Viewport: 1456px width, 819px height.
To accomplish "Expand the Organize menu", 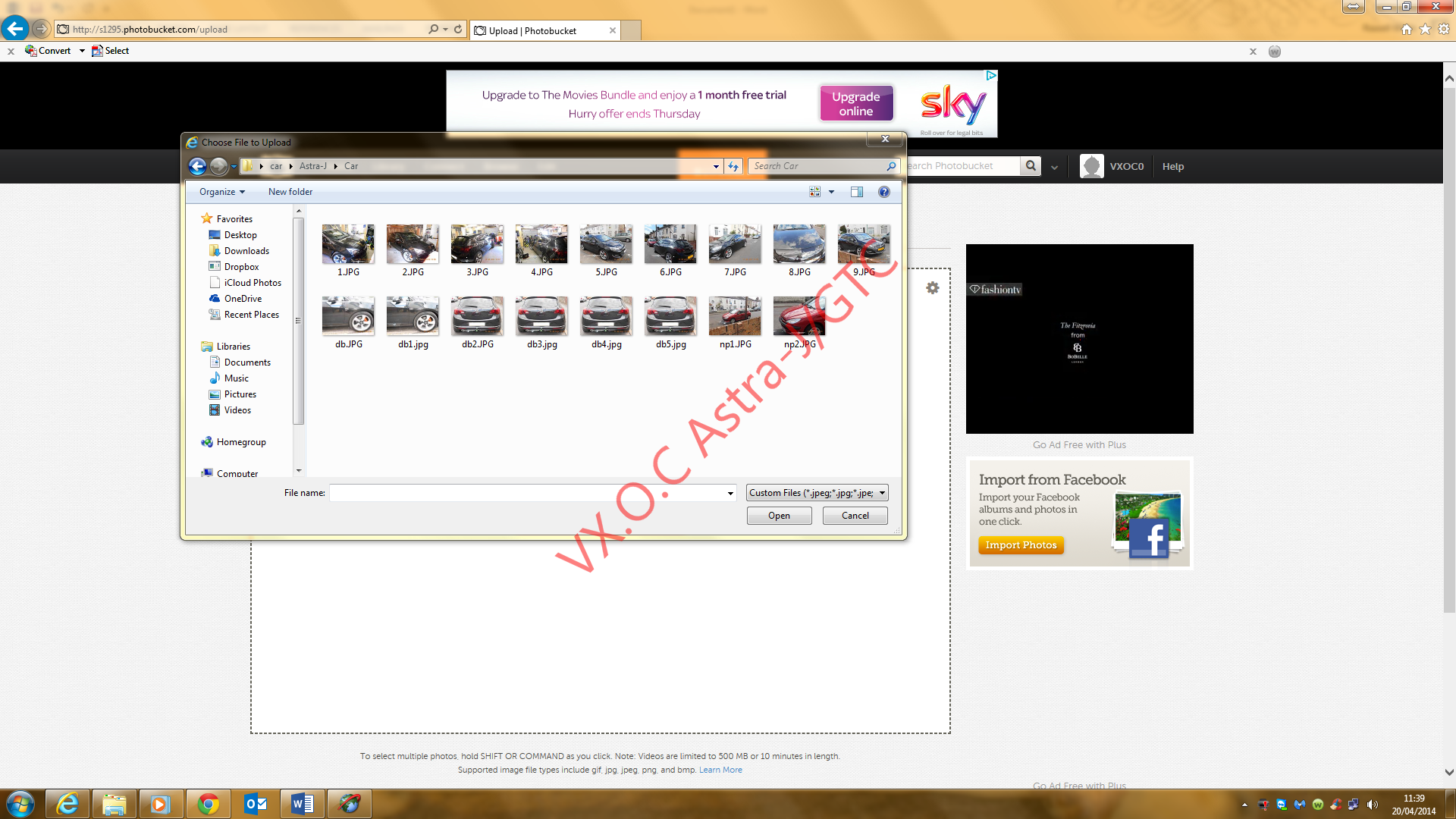I will 221,192.
